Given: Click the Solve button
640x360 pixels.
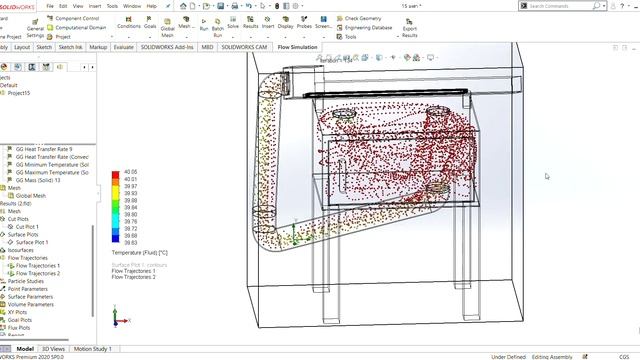Looking at the screenshot, I should click(x=233, y=22).
